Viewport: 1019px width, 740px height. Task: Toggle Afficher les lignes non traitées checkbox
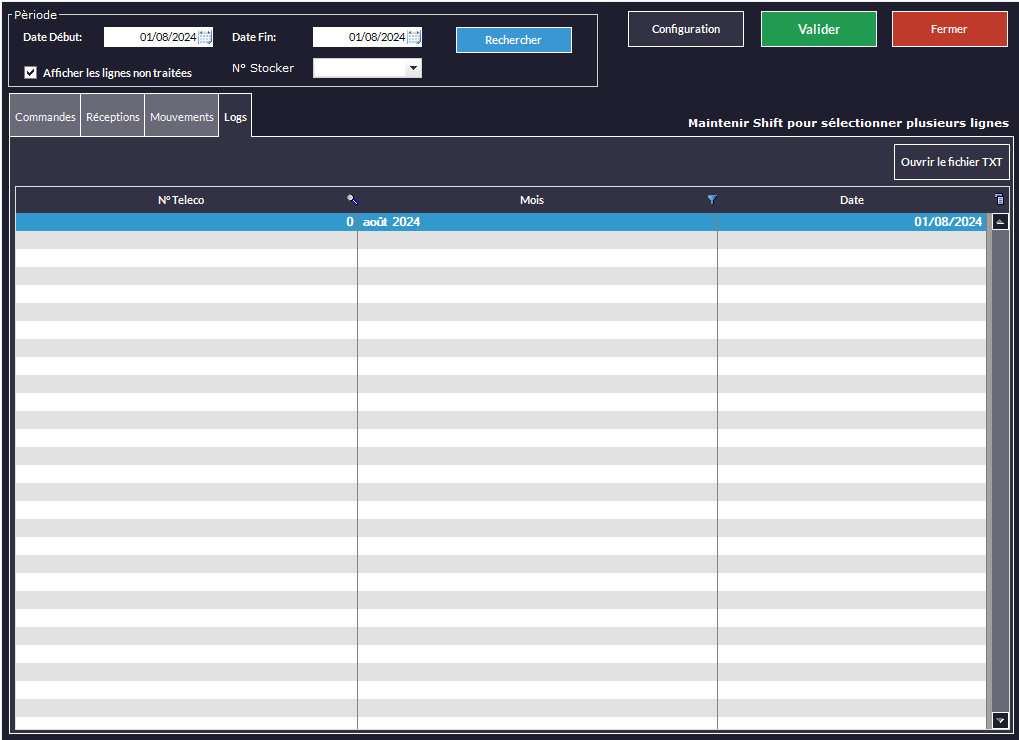pos(30,72)
